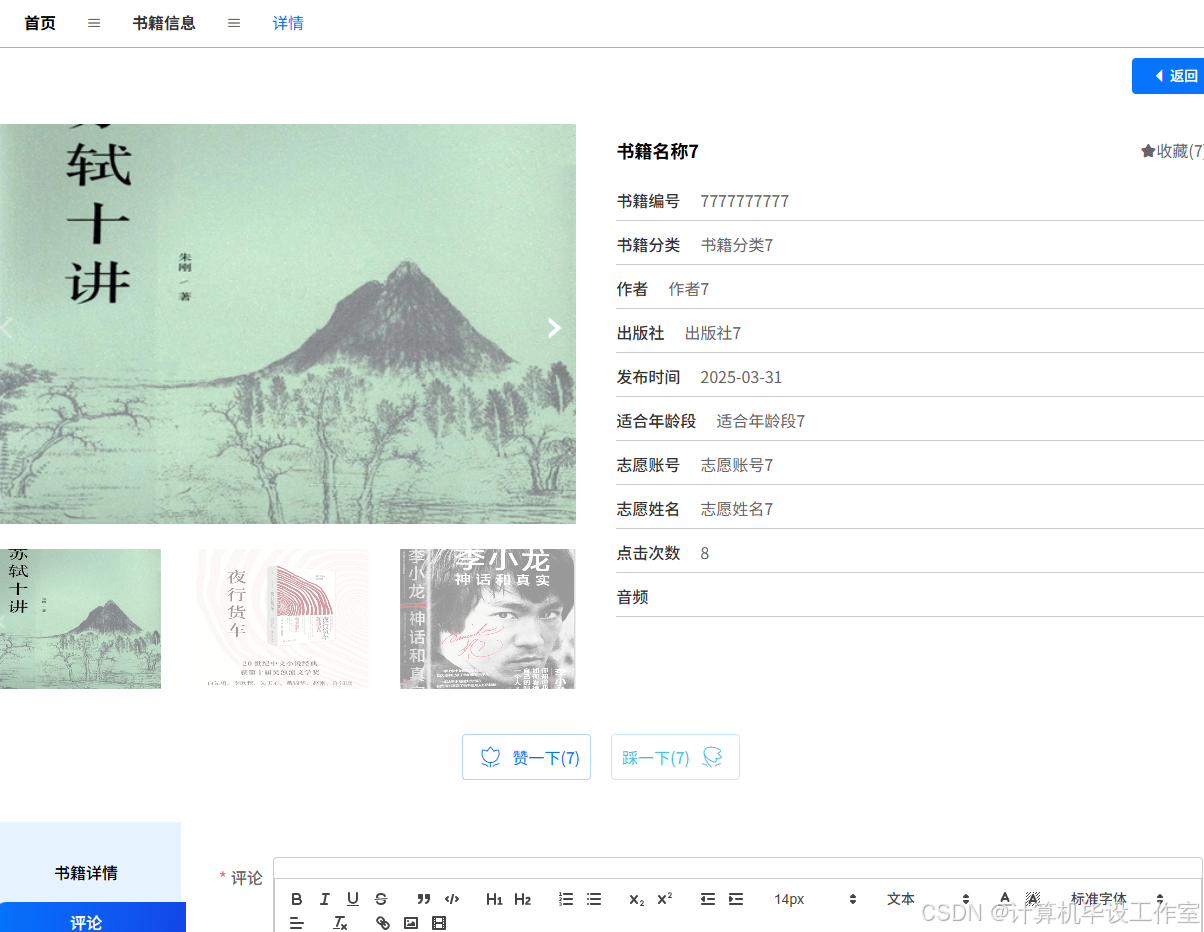Decrease the text indent
Image resolution: width=1204 pixels, height=932 pixels.
coord(708,899)
